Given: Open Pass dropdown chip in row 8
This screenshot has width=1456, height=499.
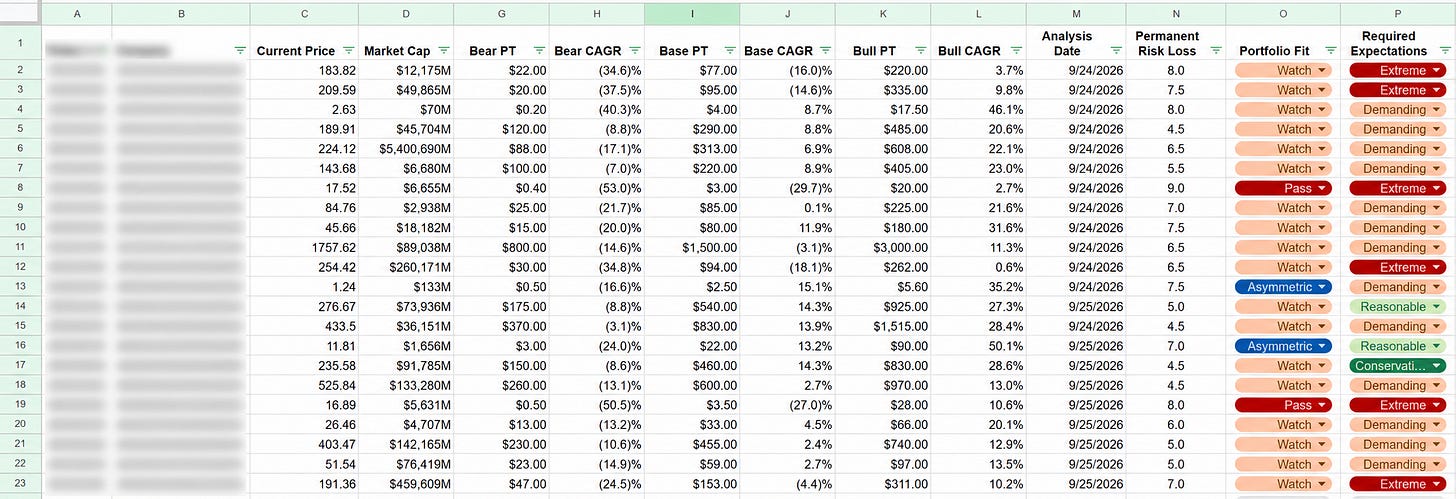Looking at the screenshot, I should point(1283,188).
